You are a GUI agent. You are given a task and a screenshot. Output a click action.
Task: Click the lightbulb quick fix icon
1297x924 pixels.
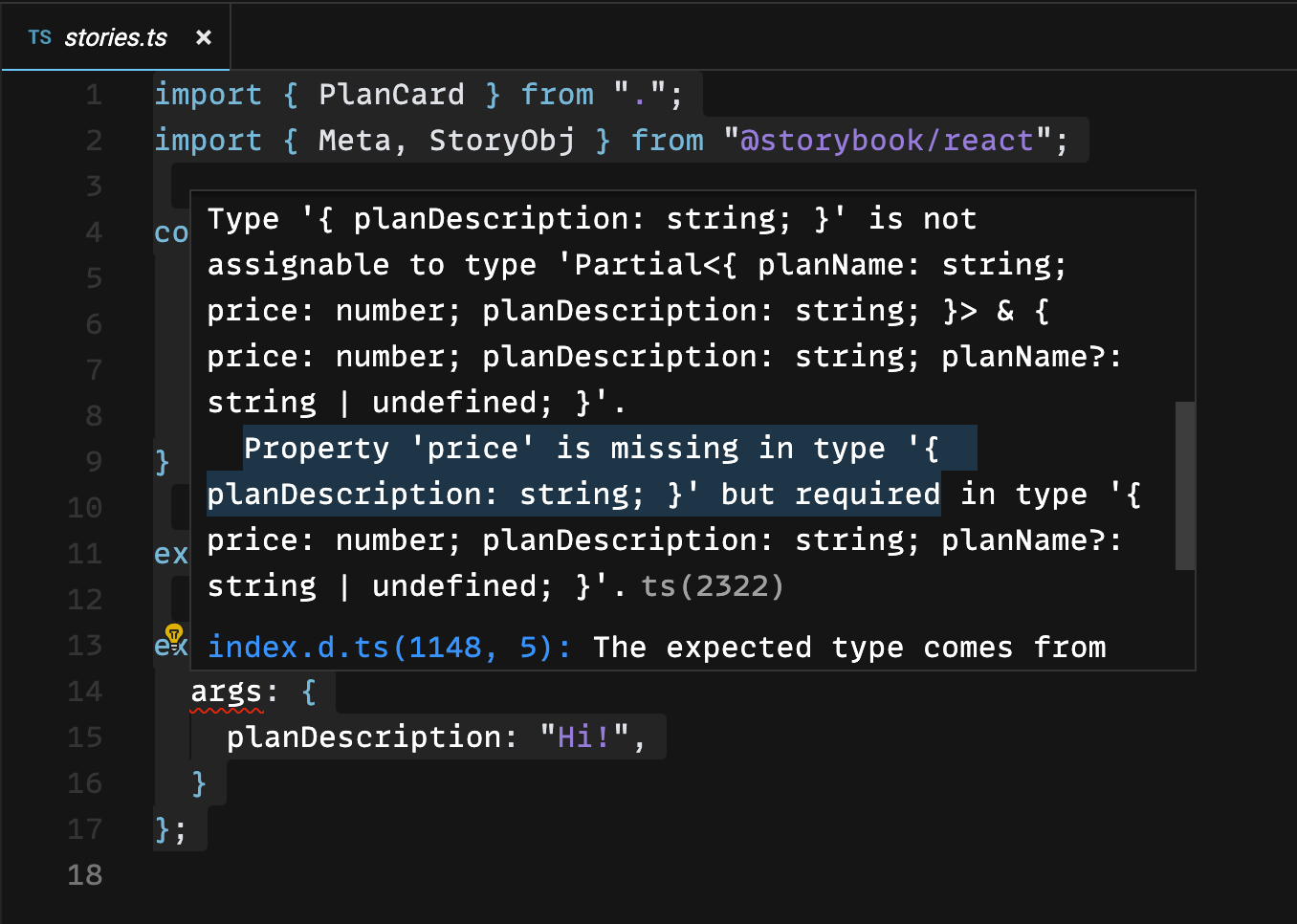point(174,634)
